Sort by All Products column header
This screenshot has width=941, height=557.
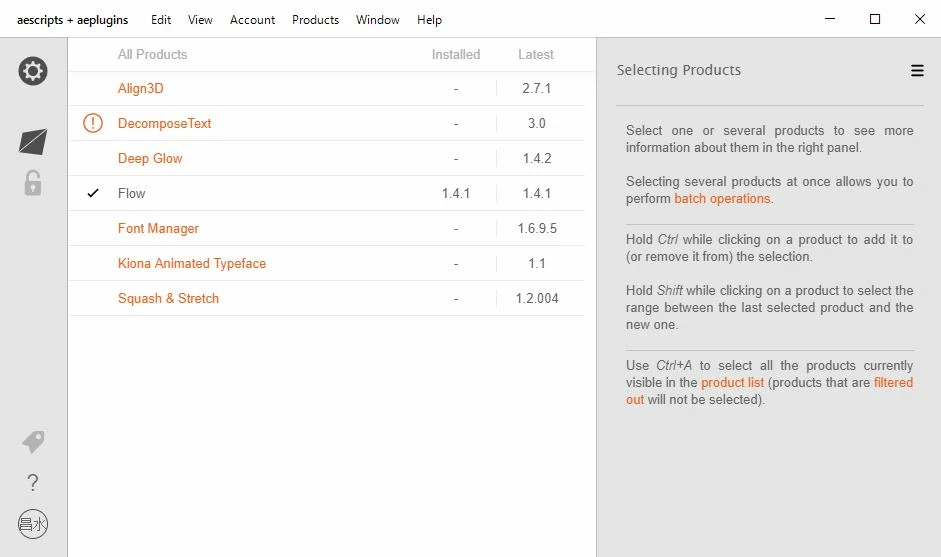(x=152, y=55)
